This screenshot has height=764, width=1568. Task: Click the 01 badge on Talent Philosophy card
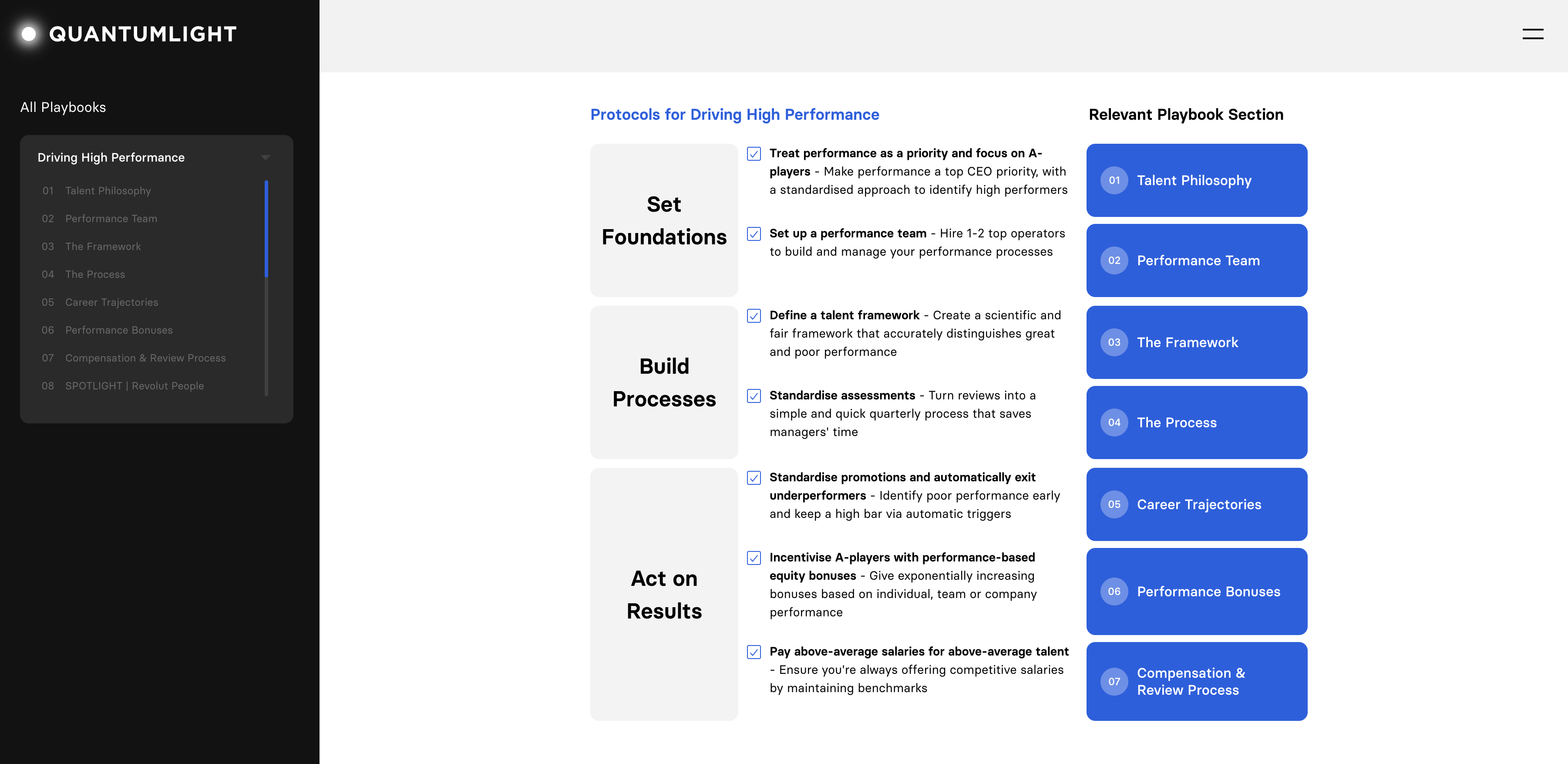(1114, 180)
